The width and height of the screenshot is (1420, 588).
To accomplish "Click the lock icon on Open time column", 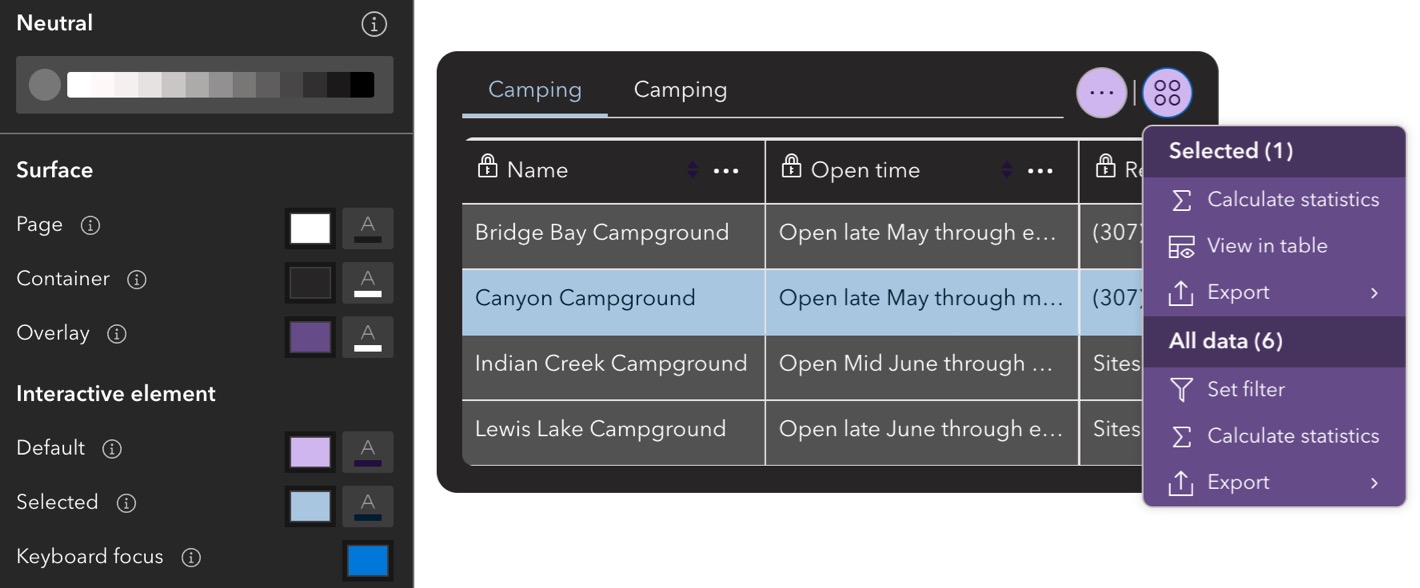I will click(791, 168).
